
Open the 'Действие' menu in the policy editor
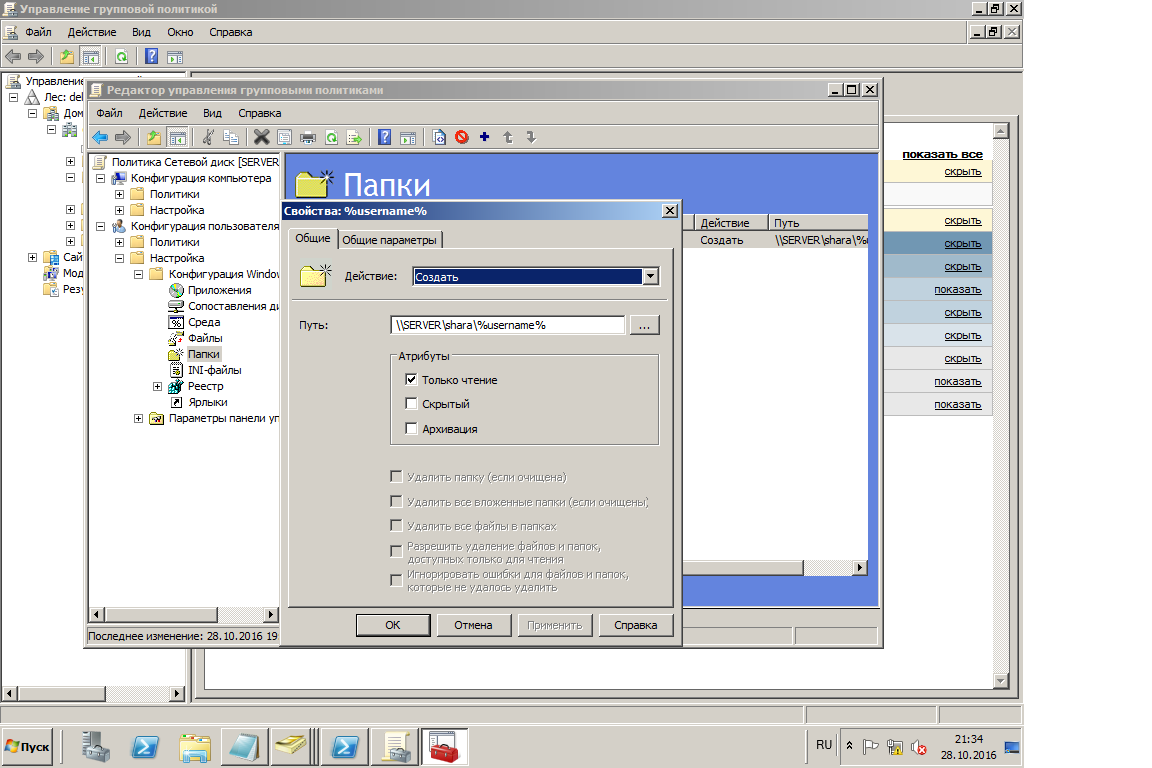pos(163,113)
